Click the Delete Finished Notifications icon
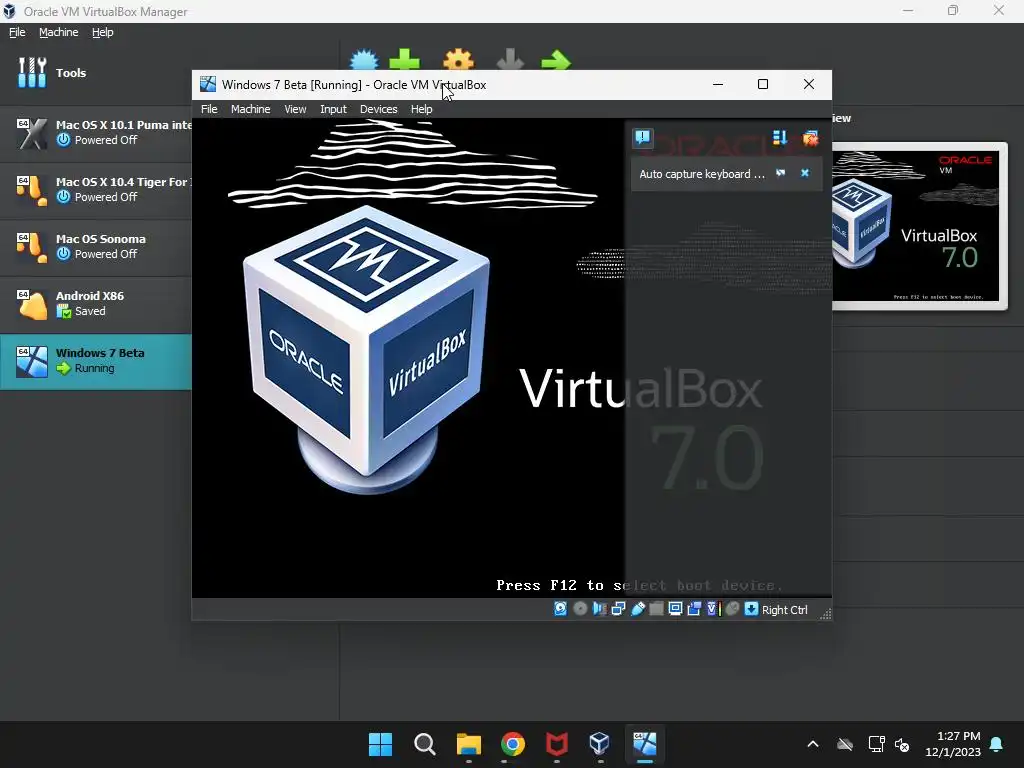1024x768 pixels. click(810, 138)
